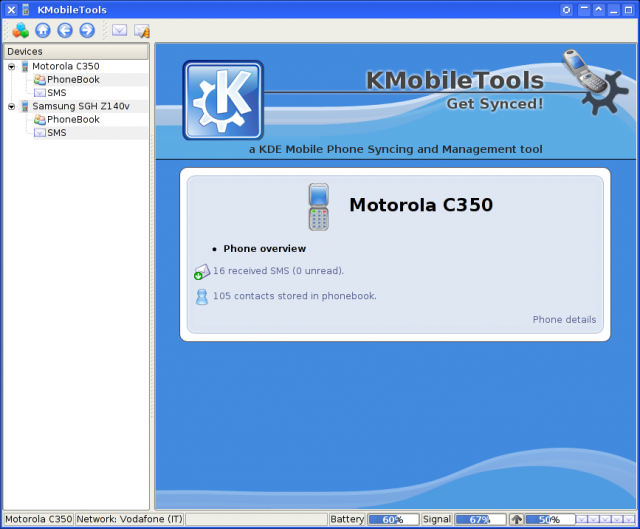
Task: Navigate forward with the right arrow
Action: click(x=87, y=30)
